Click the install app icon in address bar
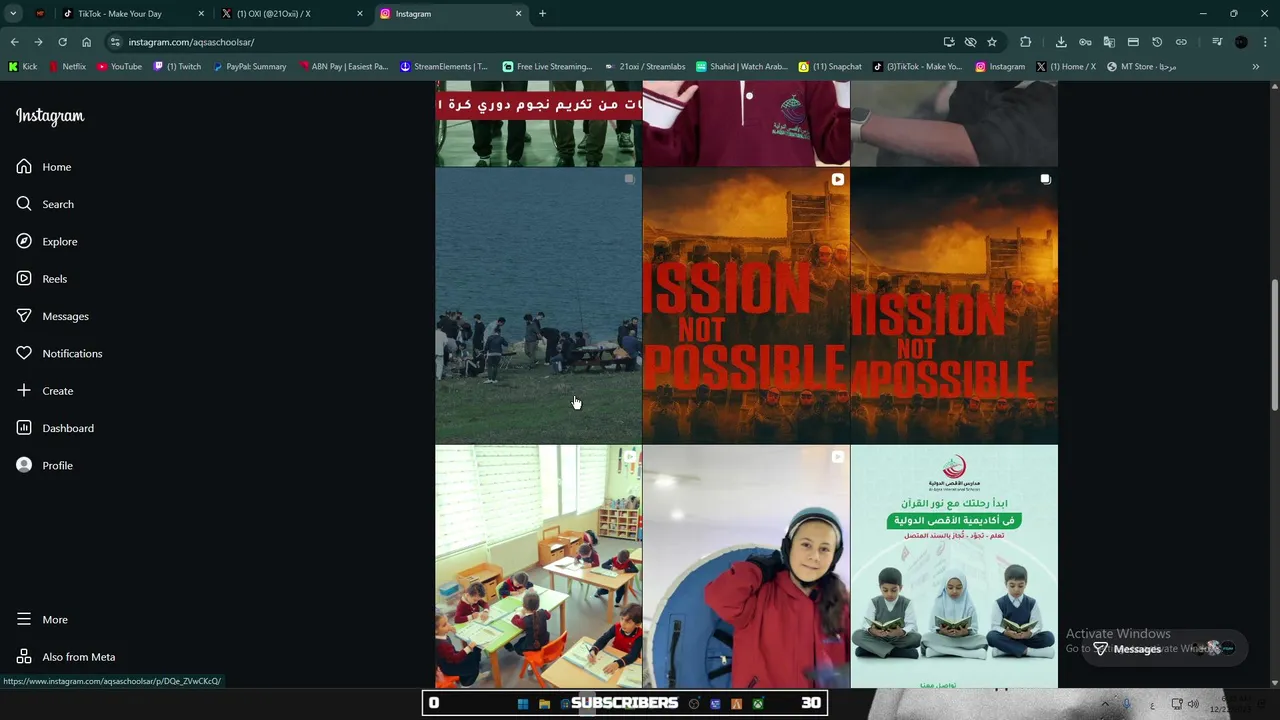1280x720 pixels. 949,42
